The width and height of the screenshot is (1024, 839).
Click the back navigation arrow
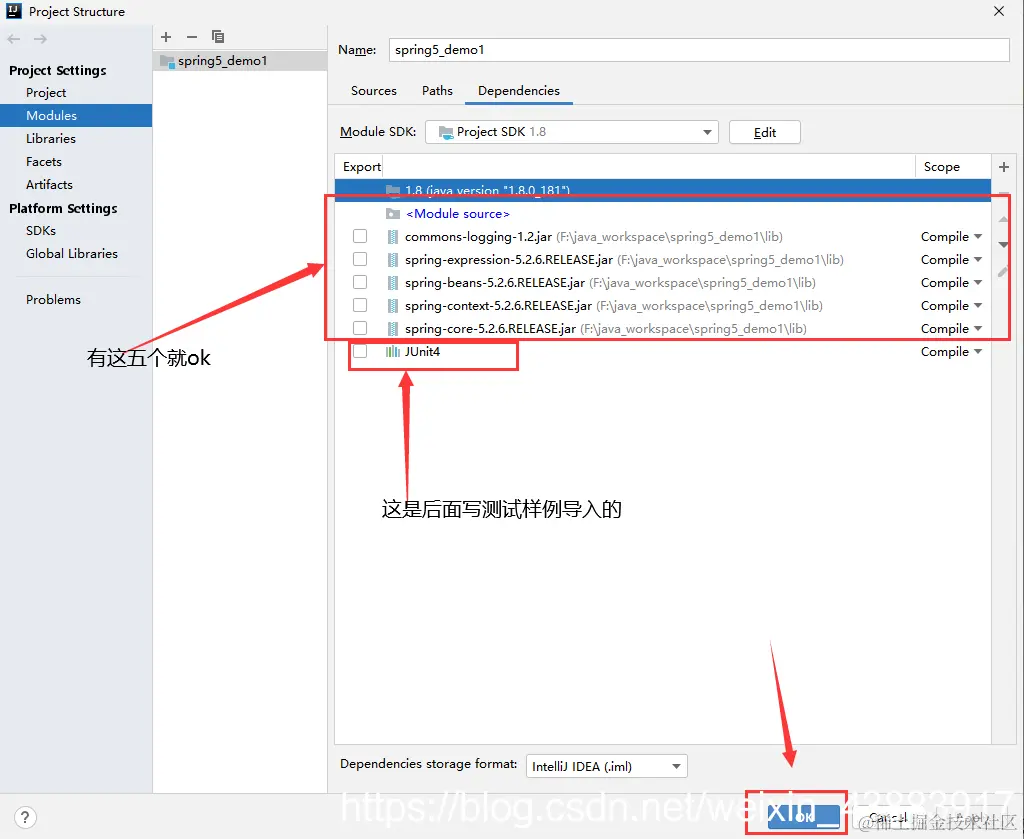14,39
